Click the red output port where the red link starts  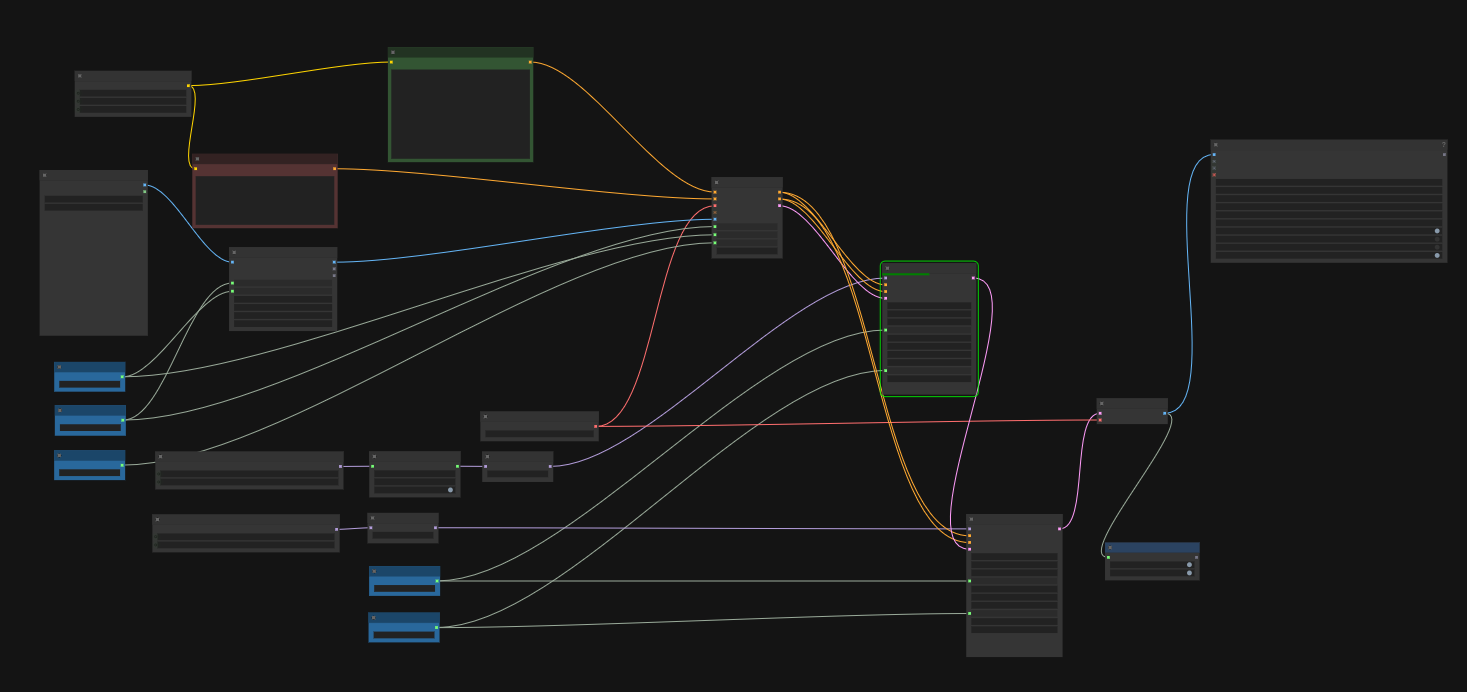click(x=595, y=427)
